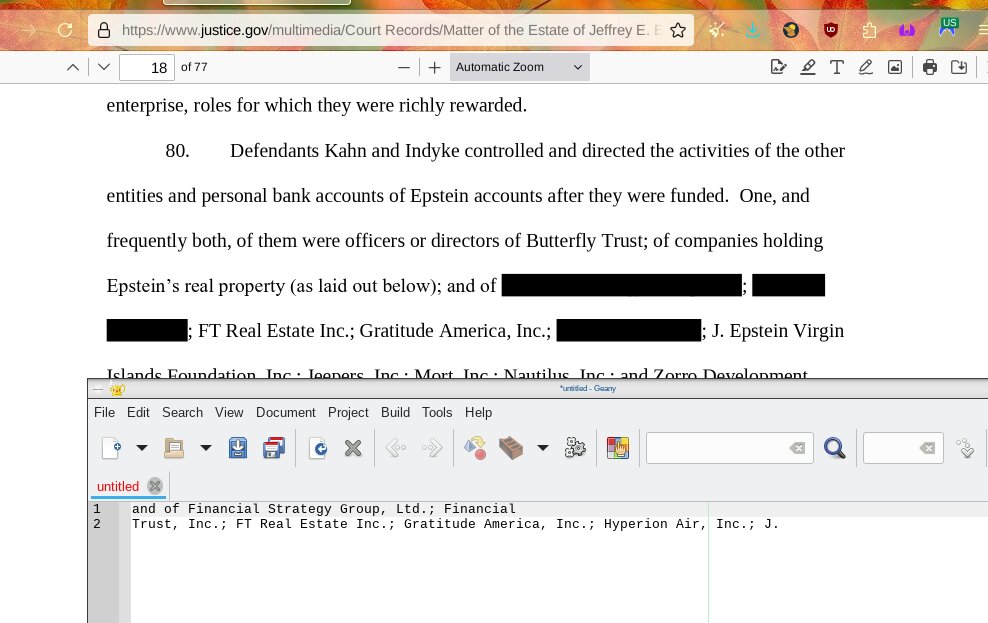Expand the build dropdown arrow
Viewport: 988px width, 623px height.
pos(543,448)
